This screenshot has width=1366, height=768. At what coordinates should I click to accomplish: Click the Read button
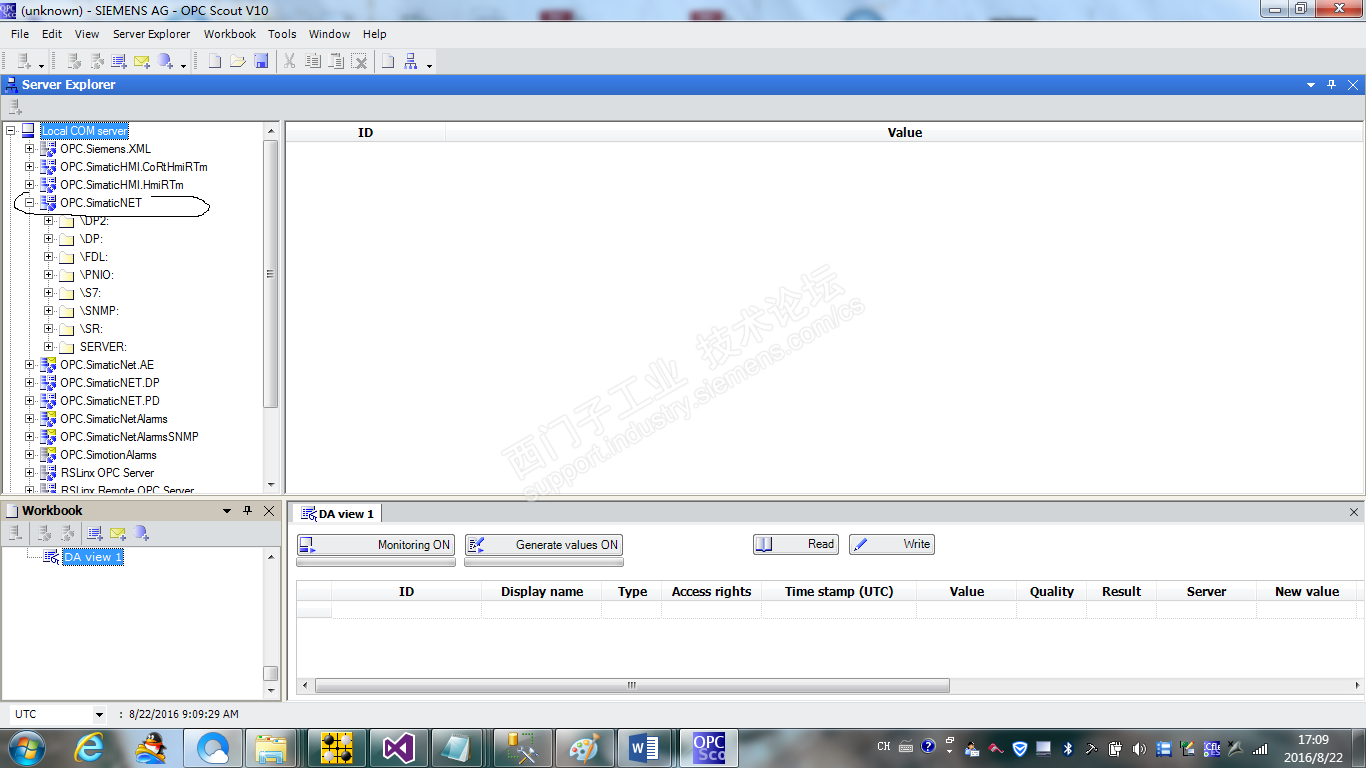[796, 544]
